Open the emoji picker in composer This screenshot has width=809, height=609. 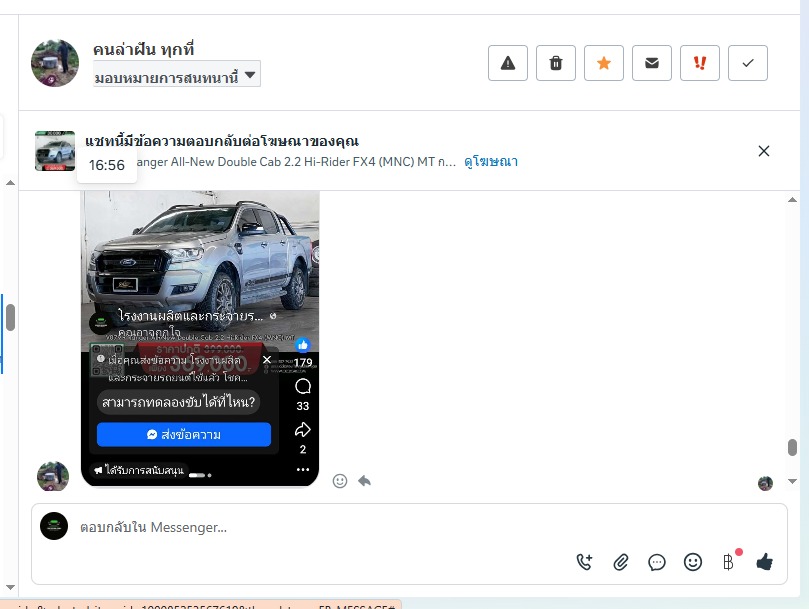[692, 562]
